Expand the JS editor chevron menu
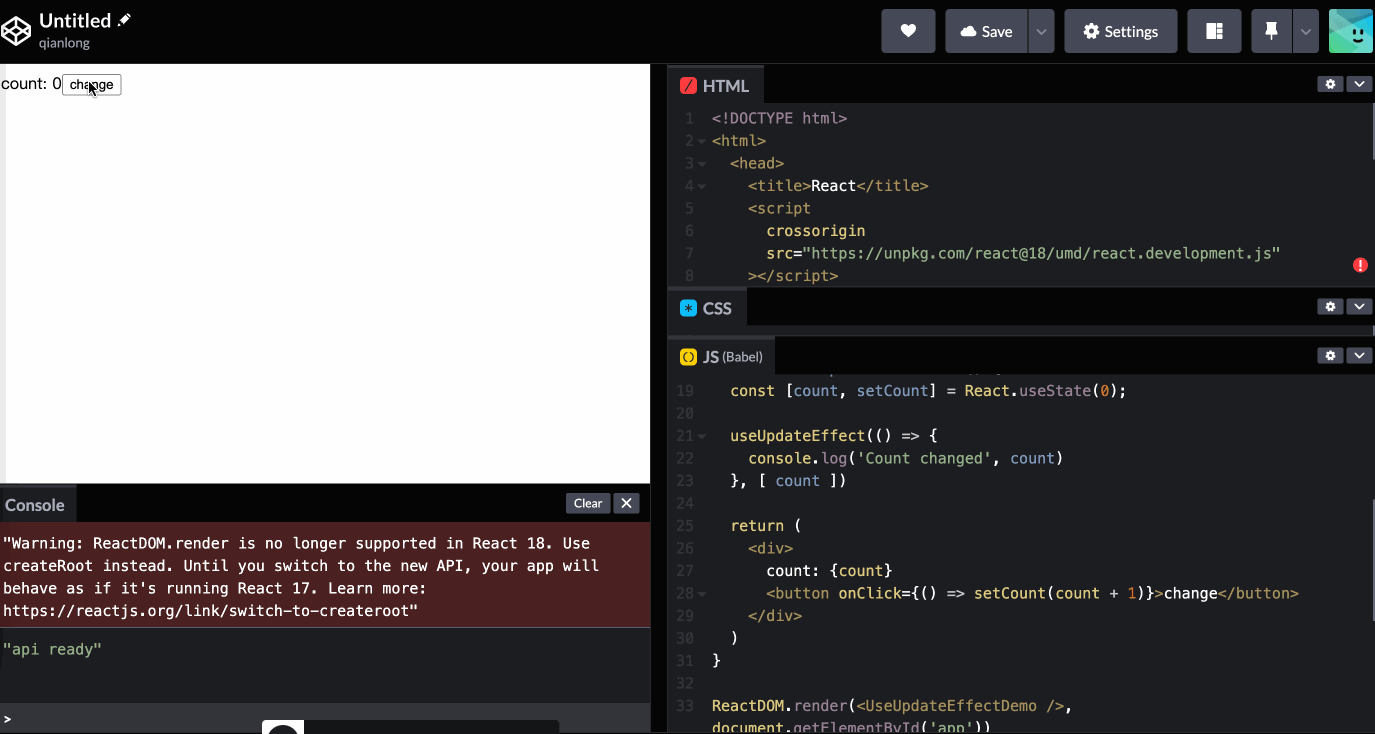Image resolution: width=1375 pixels, height=734 pixels. 1358,355
